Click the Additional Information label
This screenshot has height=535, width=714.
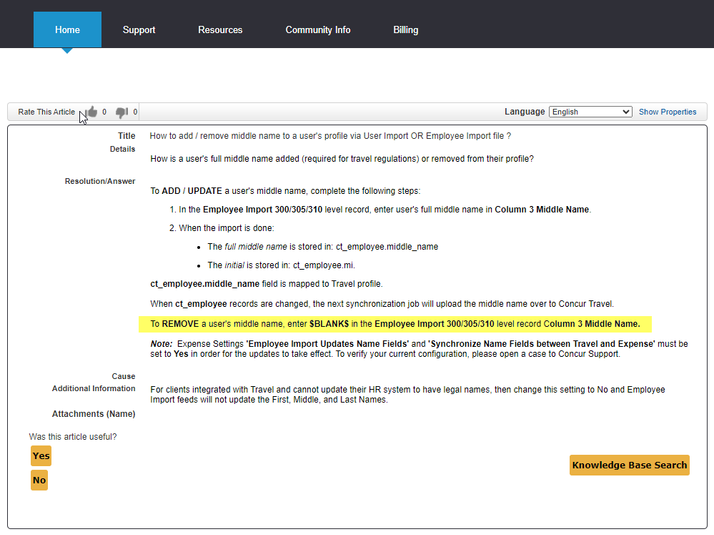pos(93,388)
